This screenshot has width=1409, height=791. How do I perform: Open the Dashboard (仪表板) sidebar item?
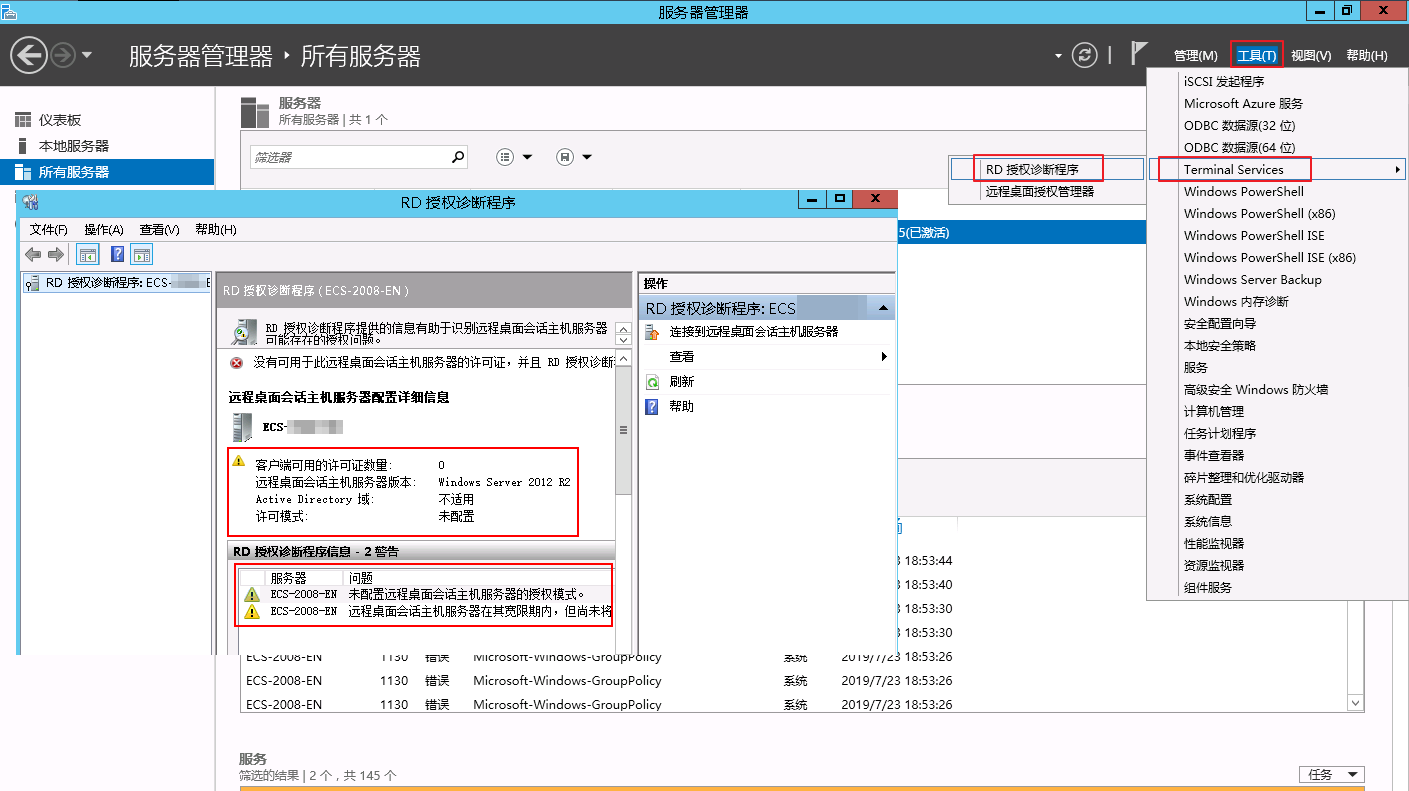coord(59,120)
